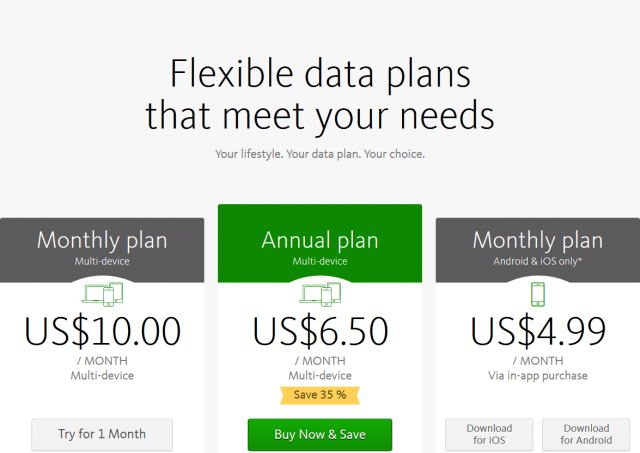This screenshot has width=640, height=453.
Task: Click the / MONTH text under US$6.50
Action: click(320, 361)
